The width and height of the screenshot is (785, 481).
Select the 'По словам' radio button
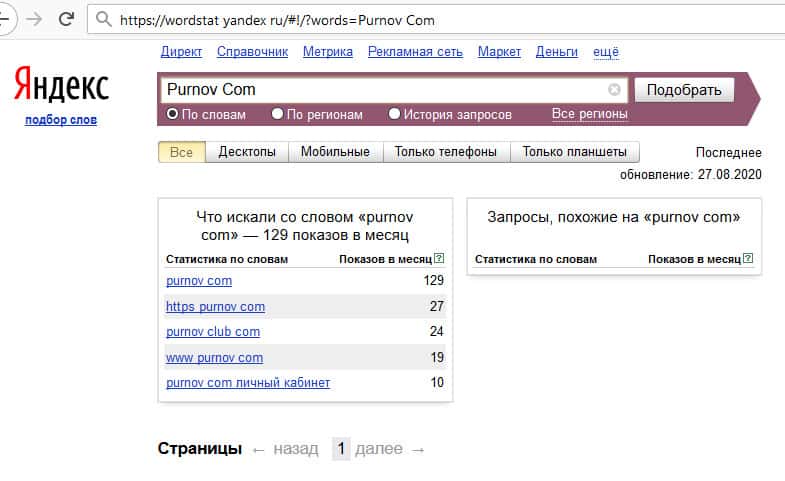pos(173,114)
